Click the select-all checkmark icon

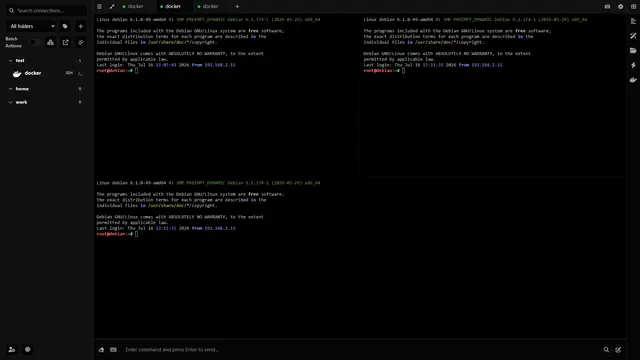80,42
